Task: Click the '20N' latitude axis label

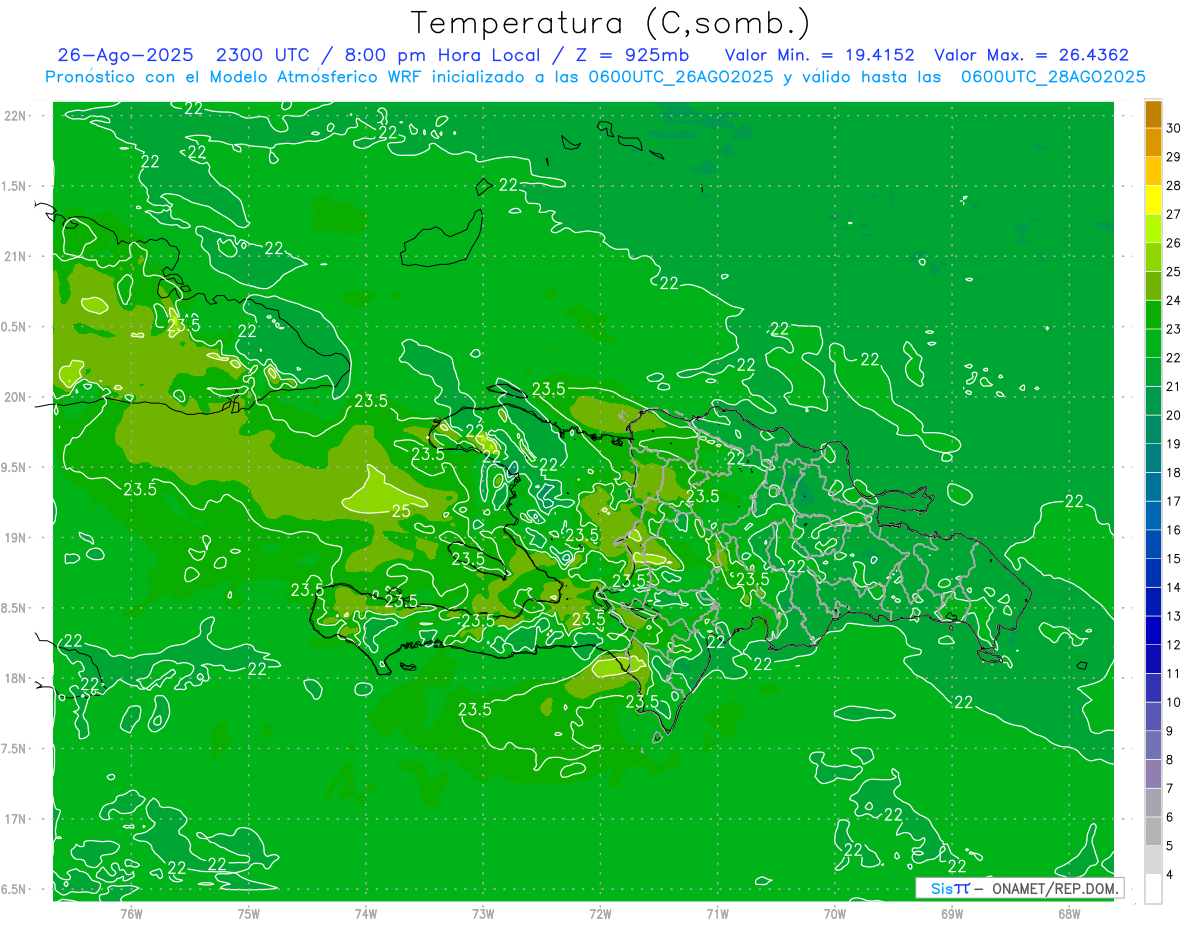Action: click(17, 397)
